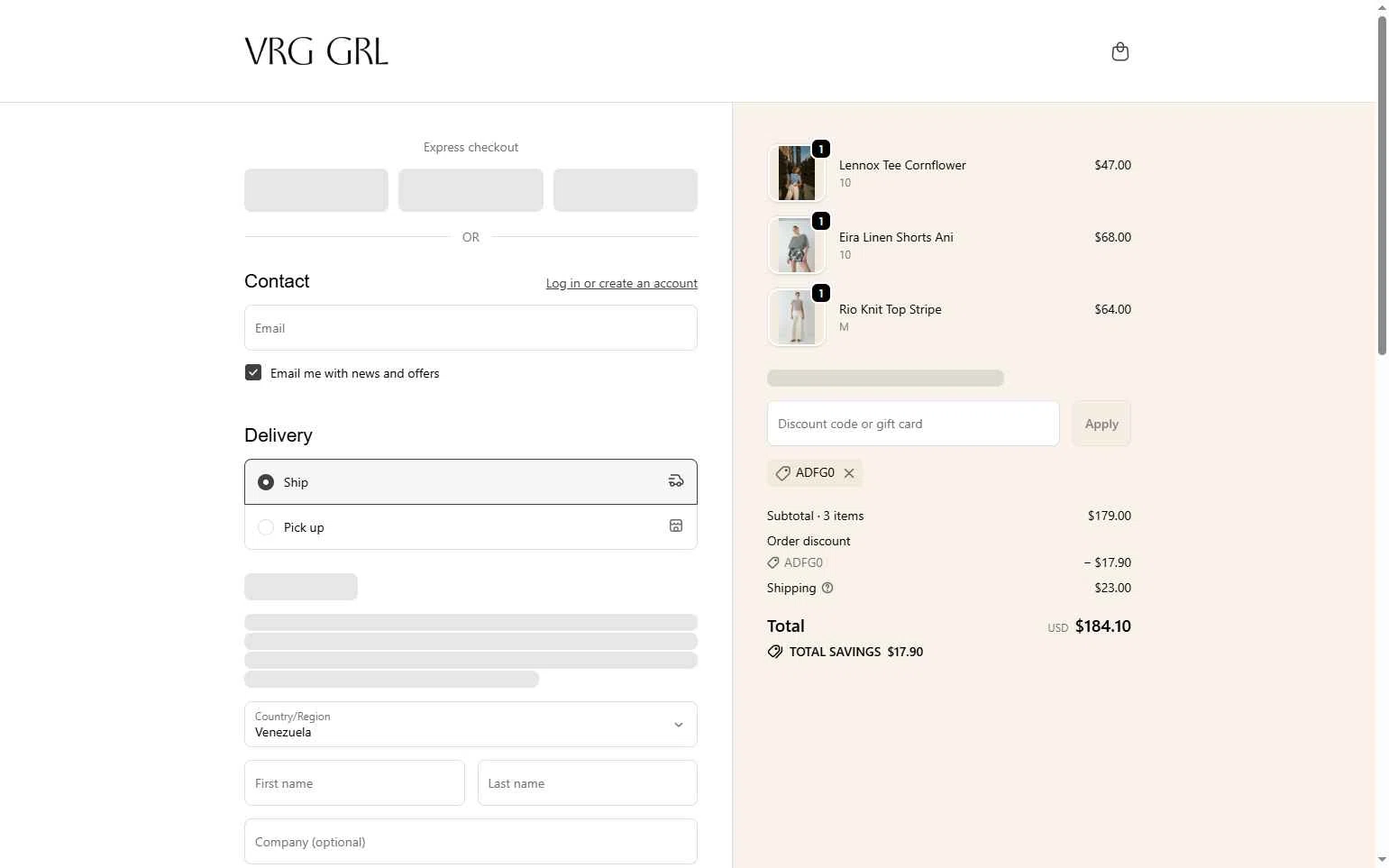The height and width of the screenshot is (868, 1389).
Task: Click the quantity badge on Eira Linen Shorts
Action: point(821,221)
